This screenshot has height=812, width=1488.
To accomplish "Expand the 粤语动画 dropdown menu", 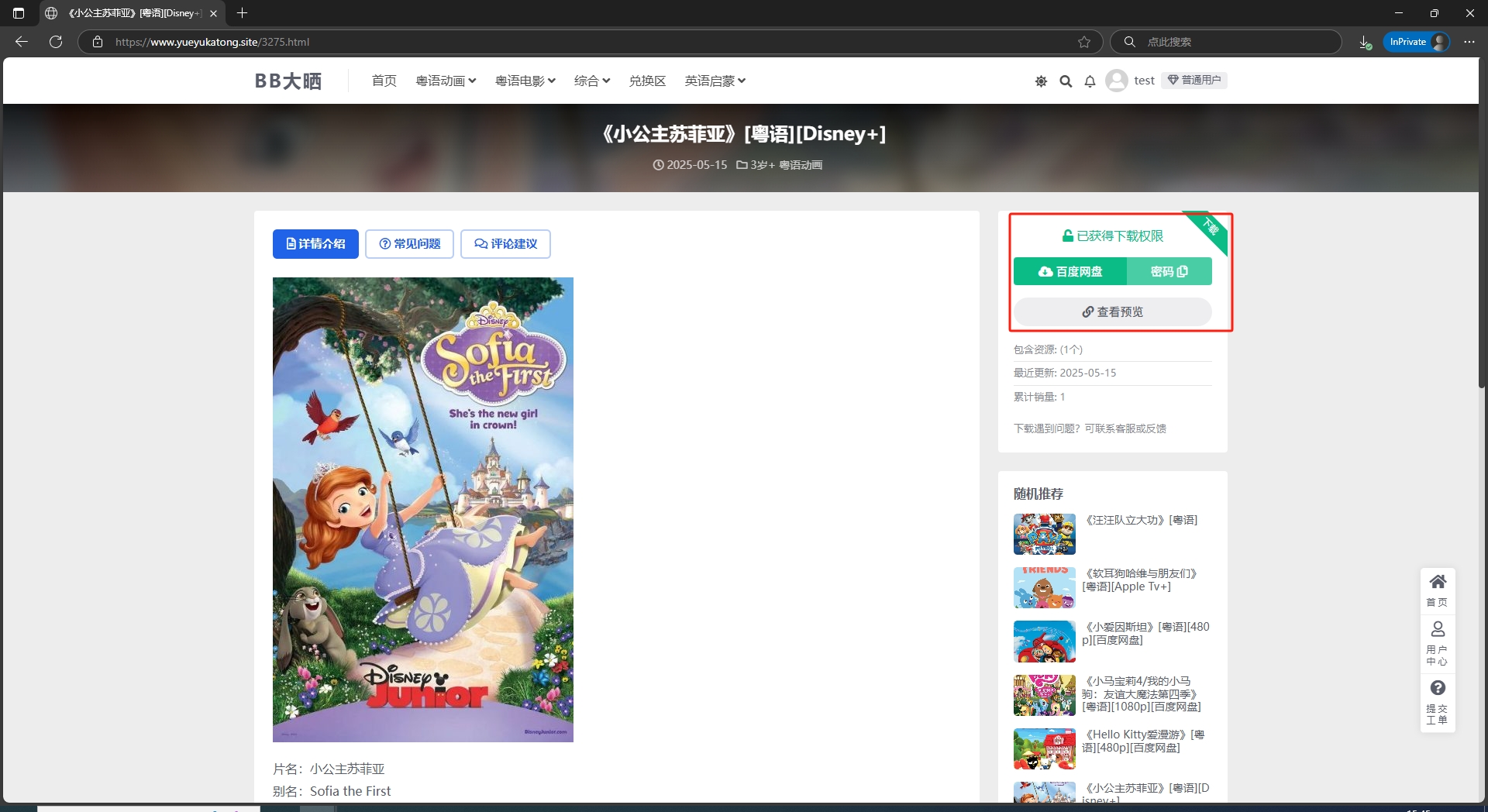I will 446,81.
